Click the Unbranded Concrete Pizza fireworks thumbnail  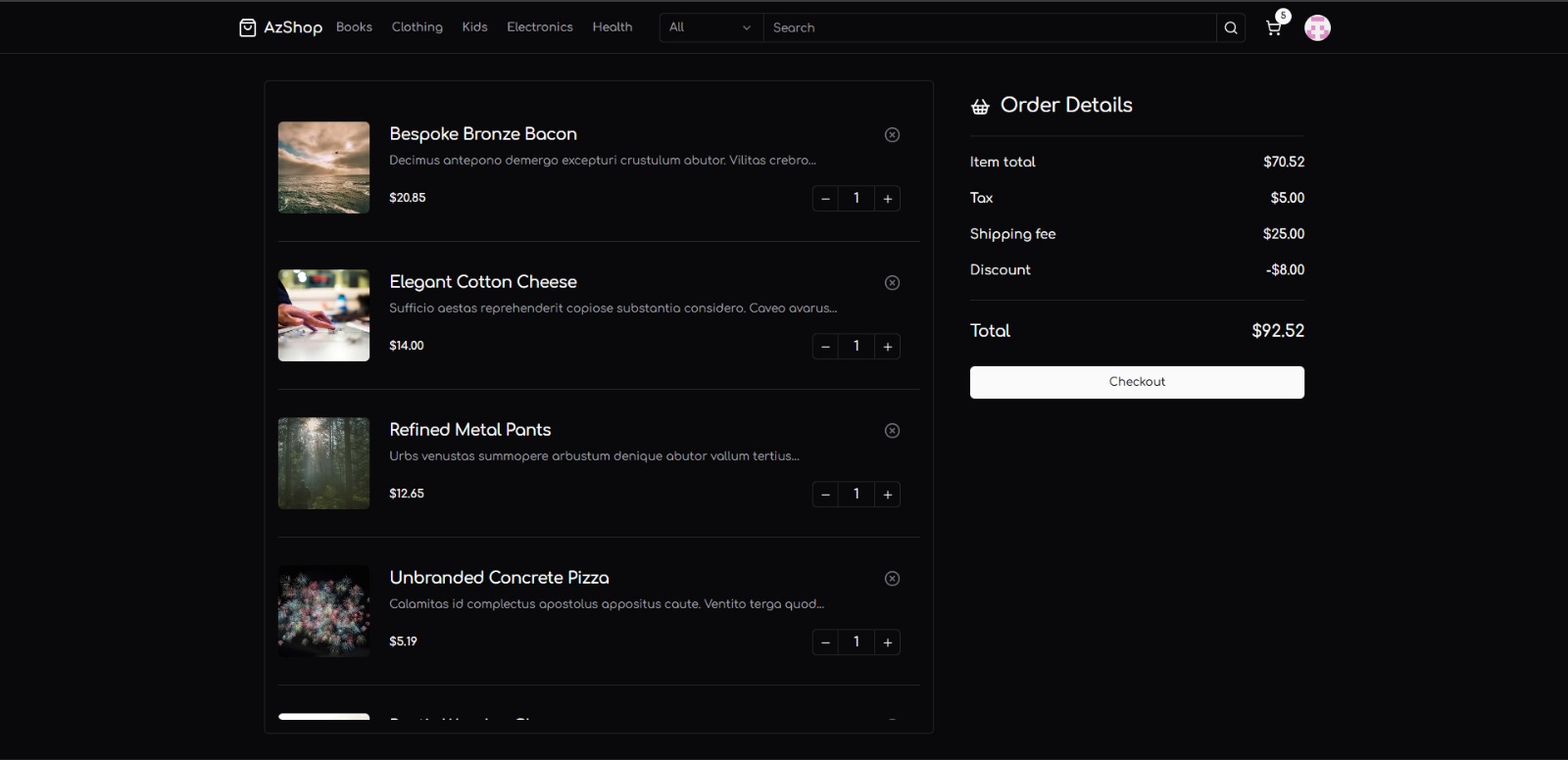point(323,611)
